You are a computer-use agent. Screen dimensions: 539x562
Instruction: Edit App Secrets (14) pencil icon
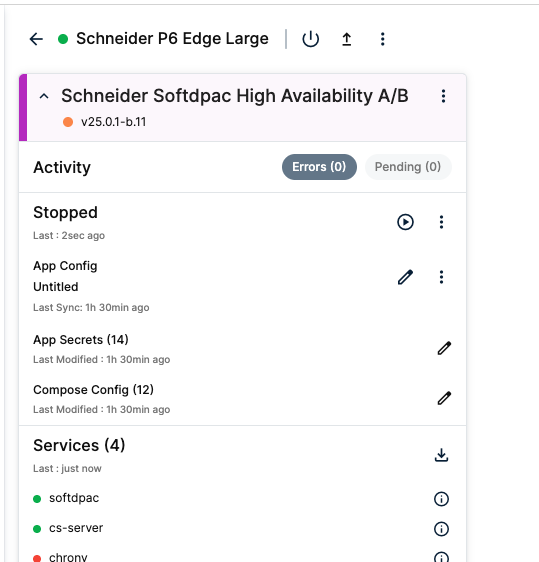coord(444,348)
